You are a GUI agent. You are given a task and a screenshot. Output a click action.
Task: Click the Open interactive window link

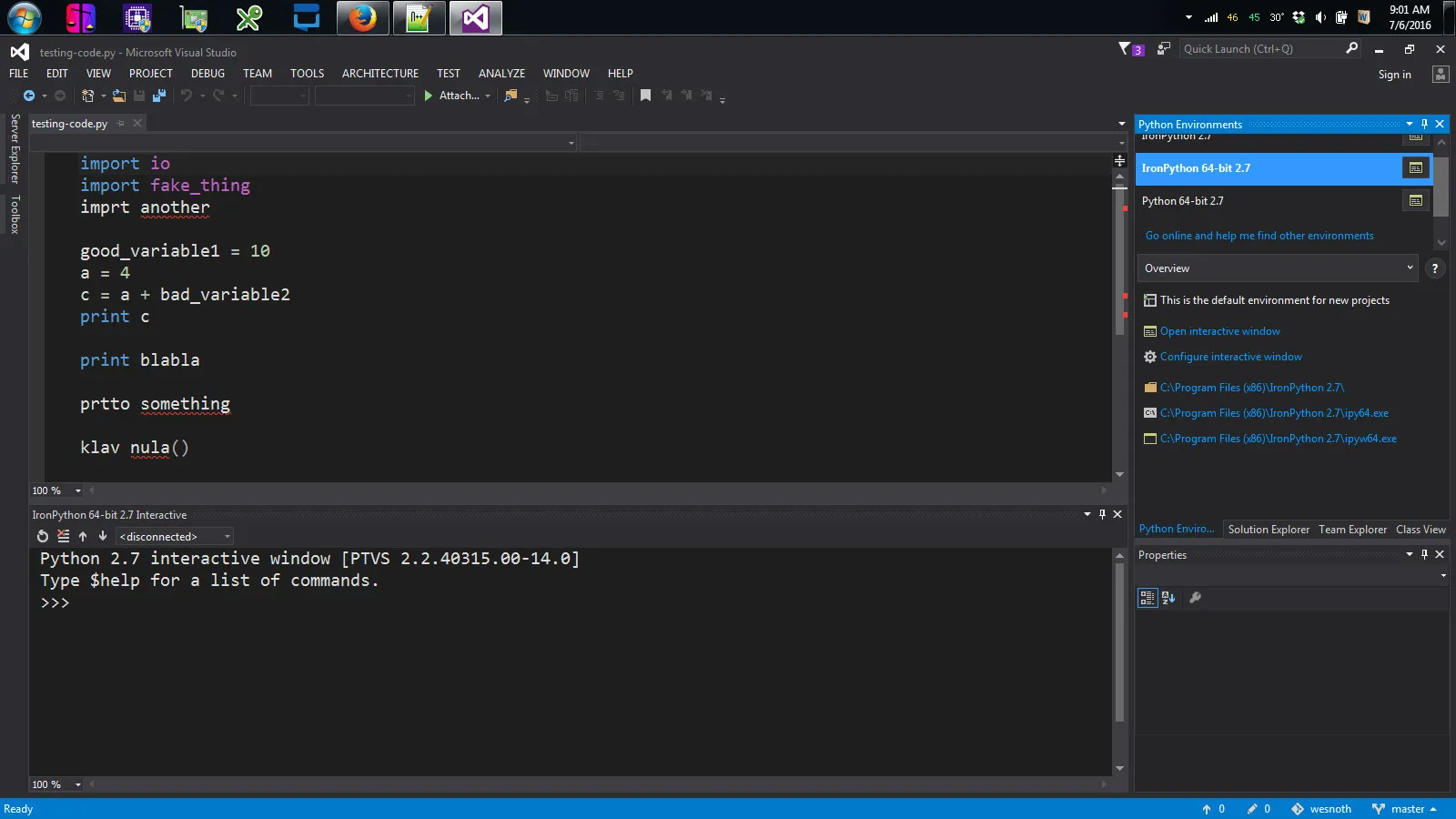[1219, 331]
